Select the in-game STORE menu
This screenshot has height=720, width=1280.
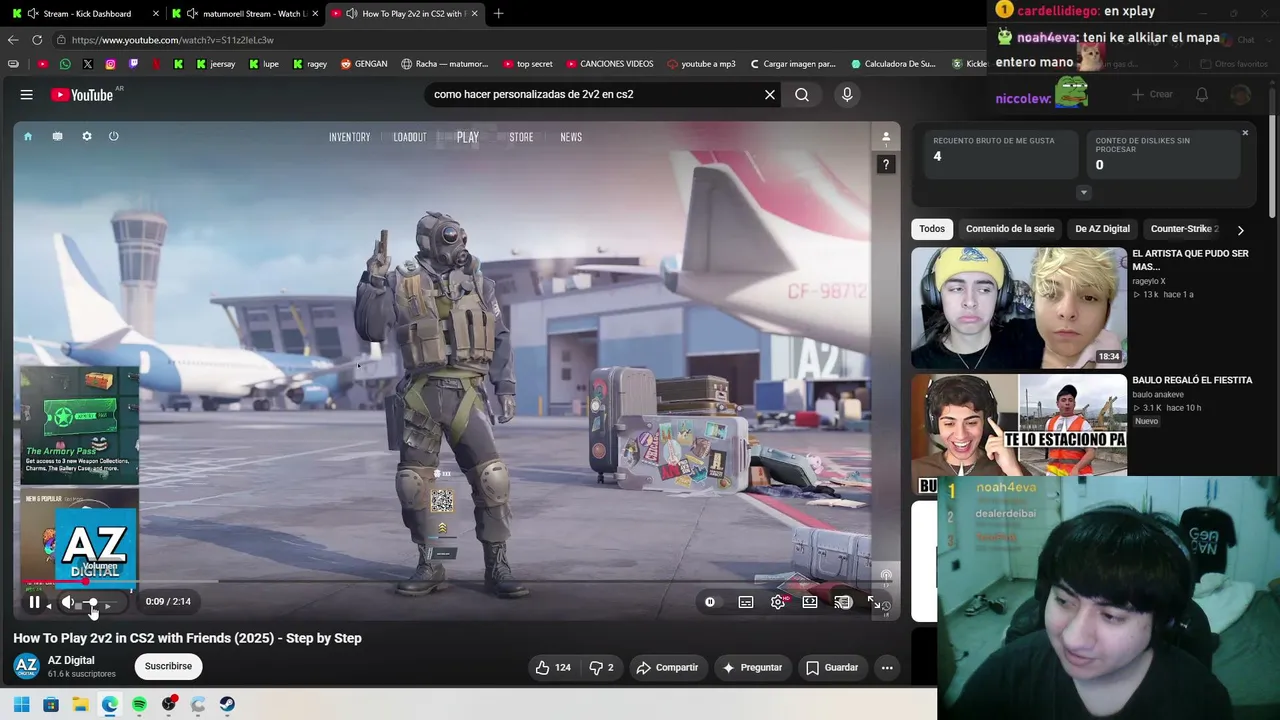point(521,137)
